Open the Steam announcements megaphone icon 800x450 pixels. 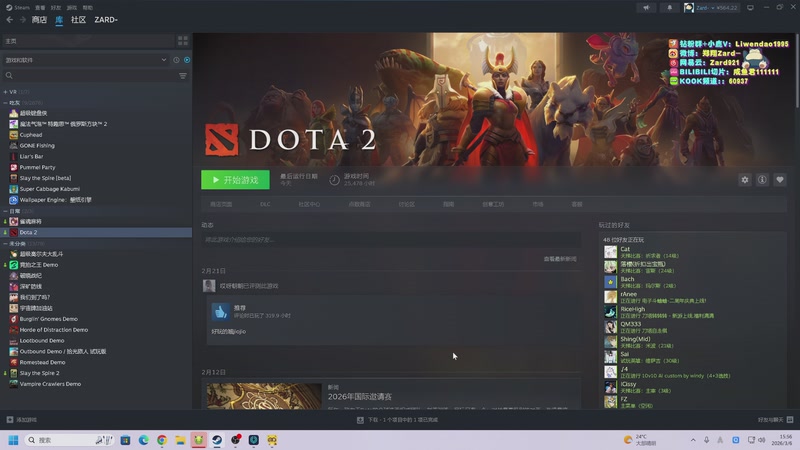[646, 8]
